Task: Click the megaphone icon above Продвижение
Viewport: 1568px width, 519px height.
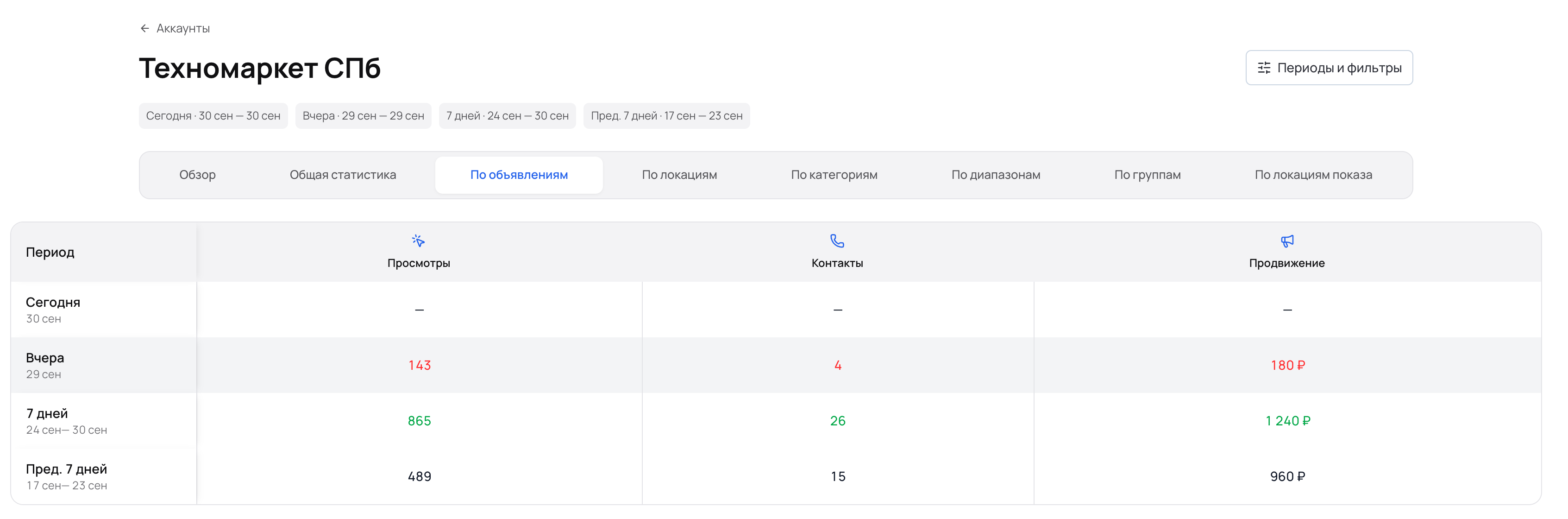Action: (1287, 241)
